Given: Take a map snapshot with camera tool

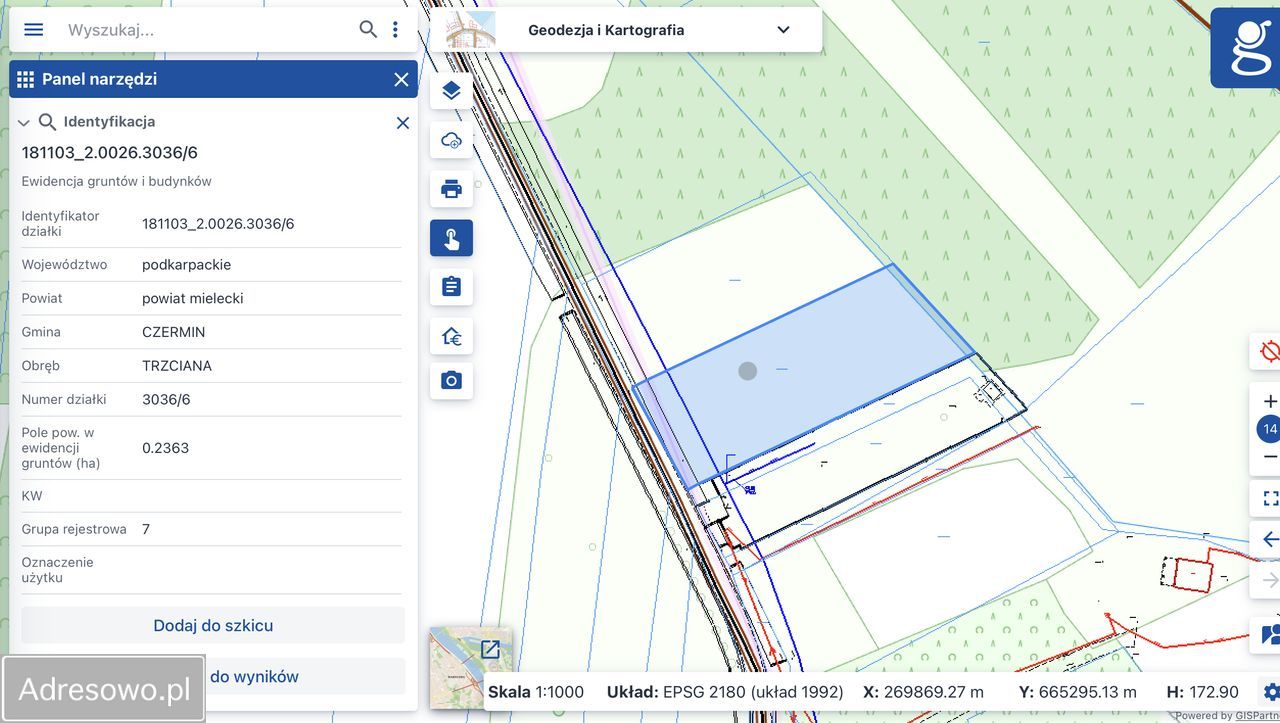Looking at the screenshot, I should pos(451,381).
